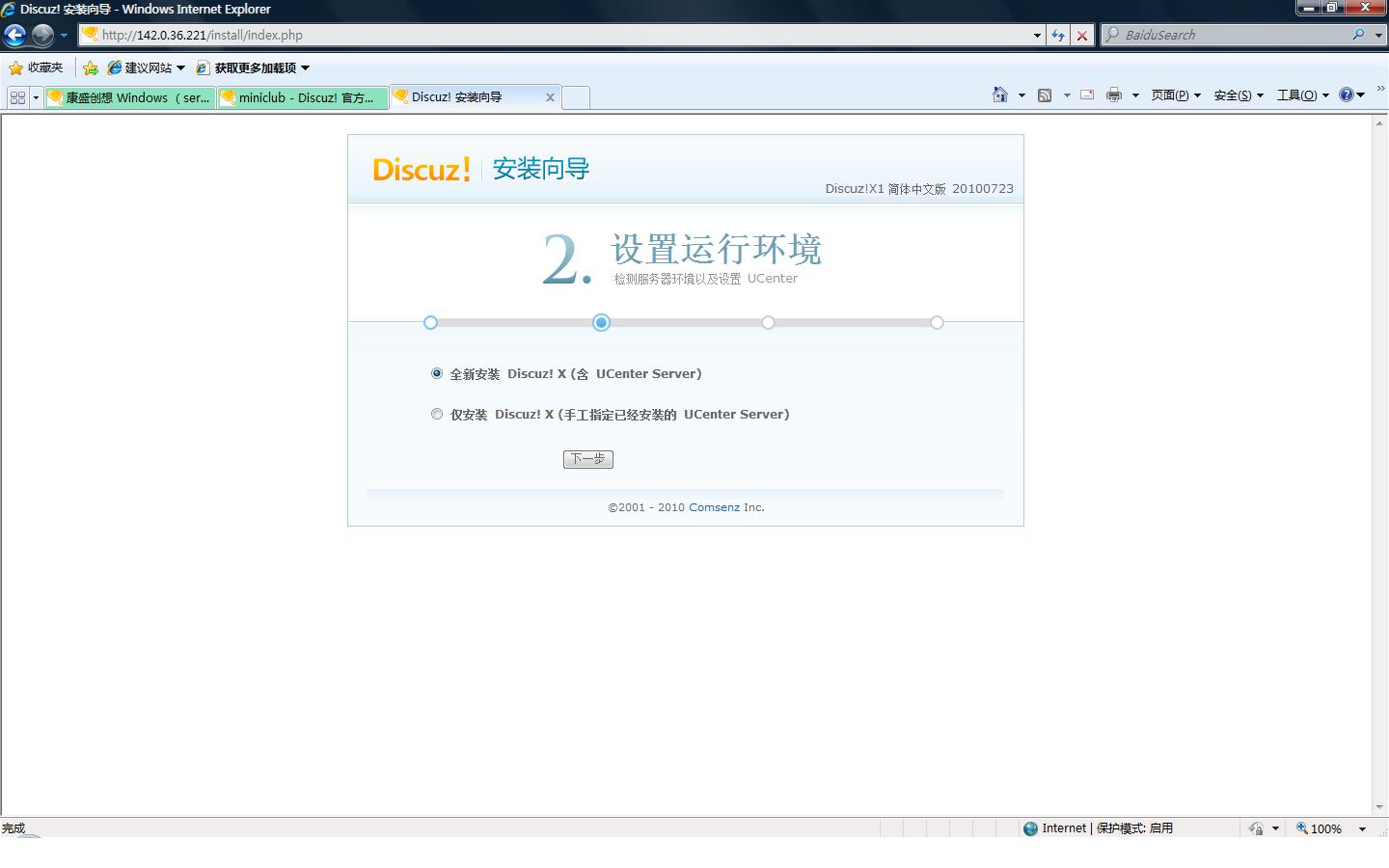Click the Quick Tabs grid icon

(x=17, y=97)
